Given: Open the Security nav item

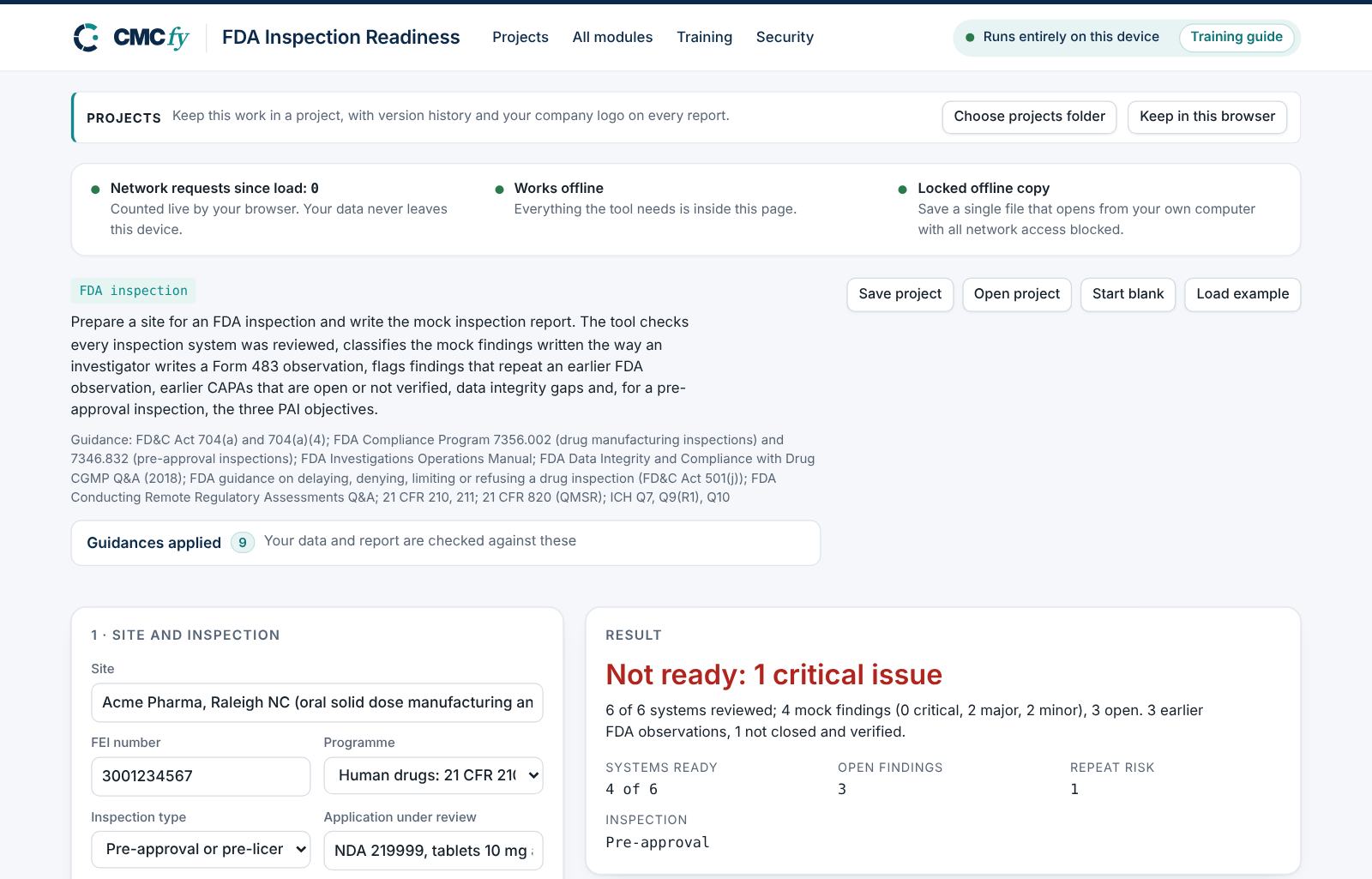Looking at the screenshot, I should pos(785,37).
